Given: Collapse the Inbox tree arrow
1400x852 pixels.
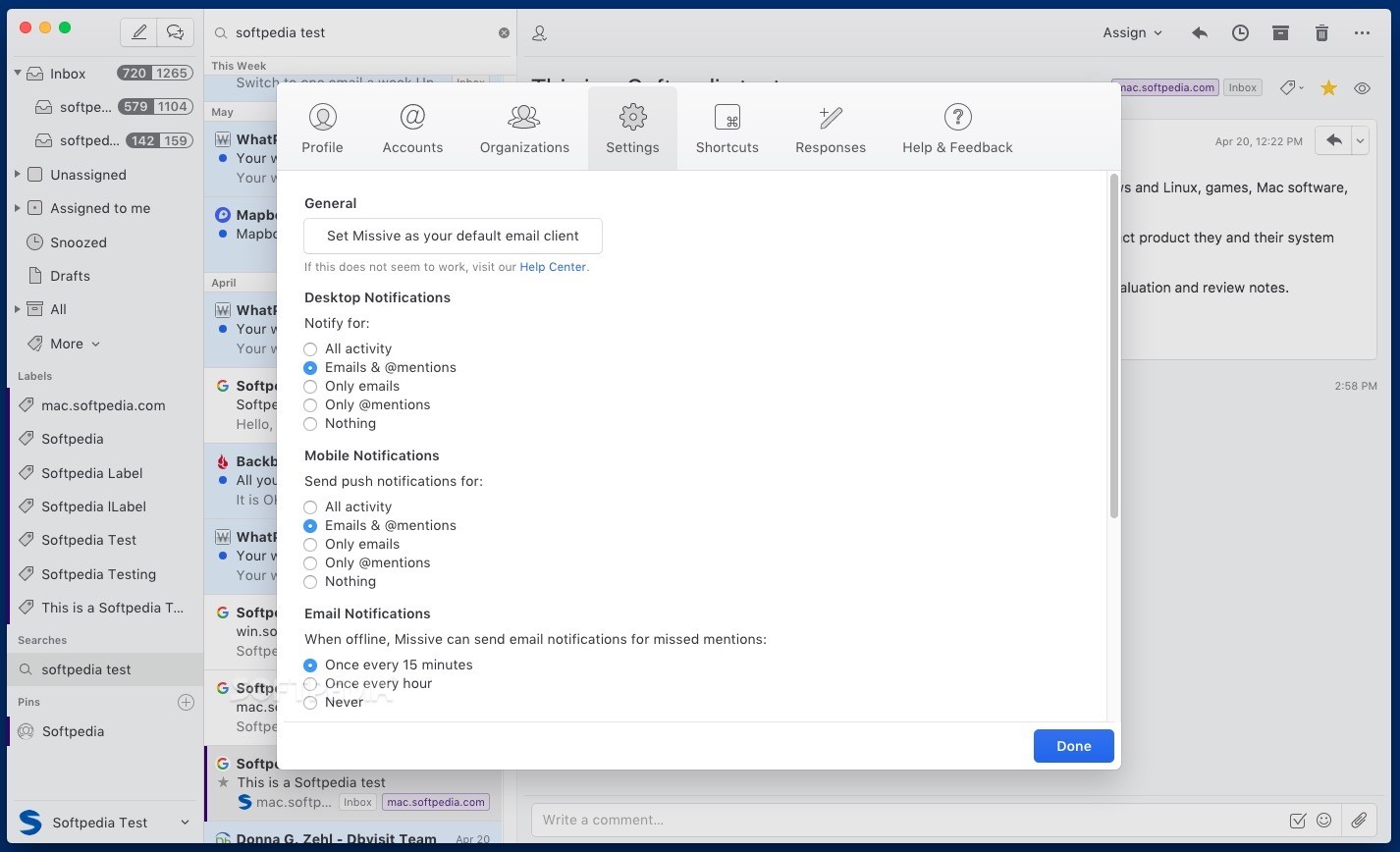Looking at the screenshot, I should (18, 73).
